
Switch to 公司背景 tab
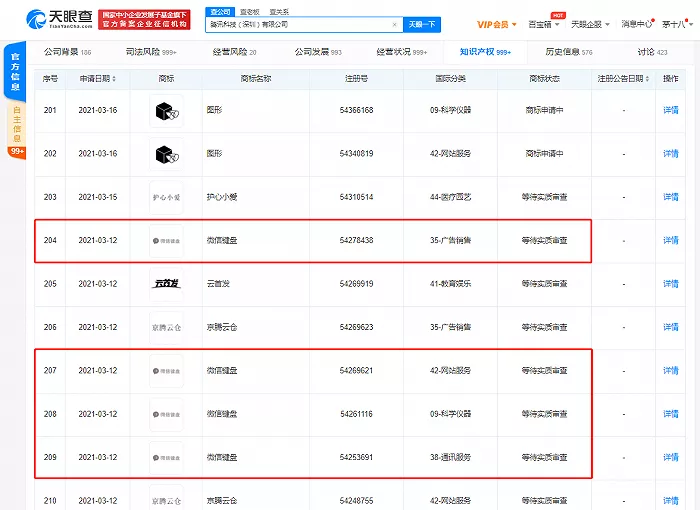tap(67, 52)
